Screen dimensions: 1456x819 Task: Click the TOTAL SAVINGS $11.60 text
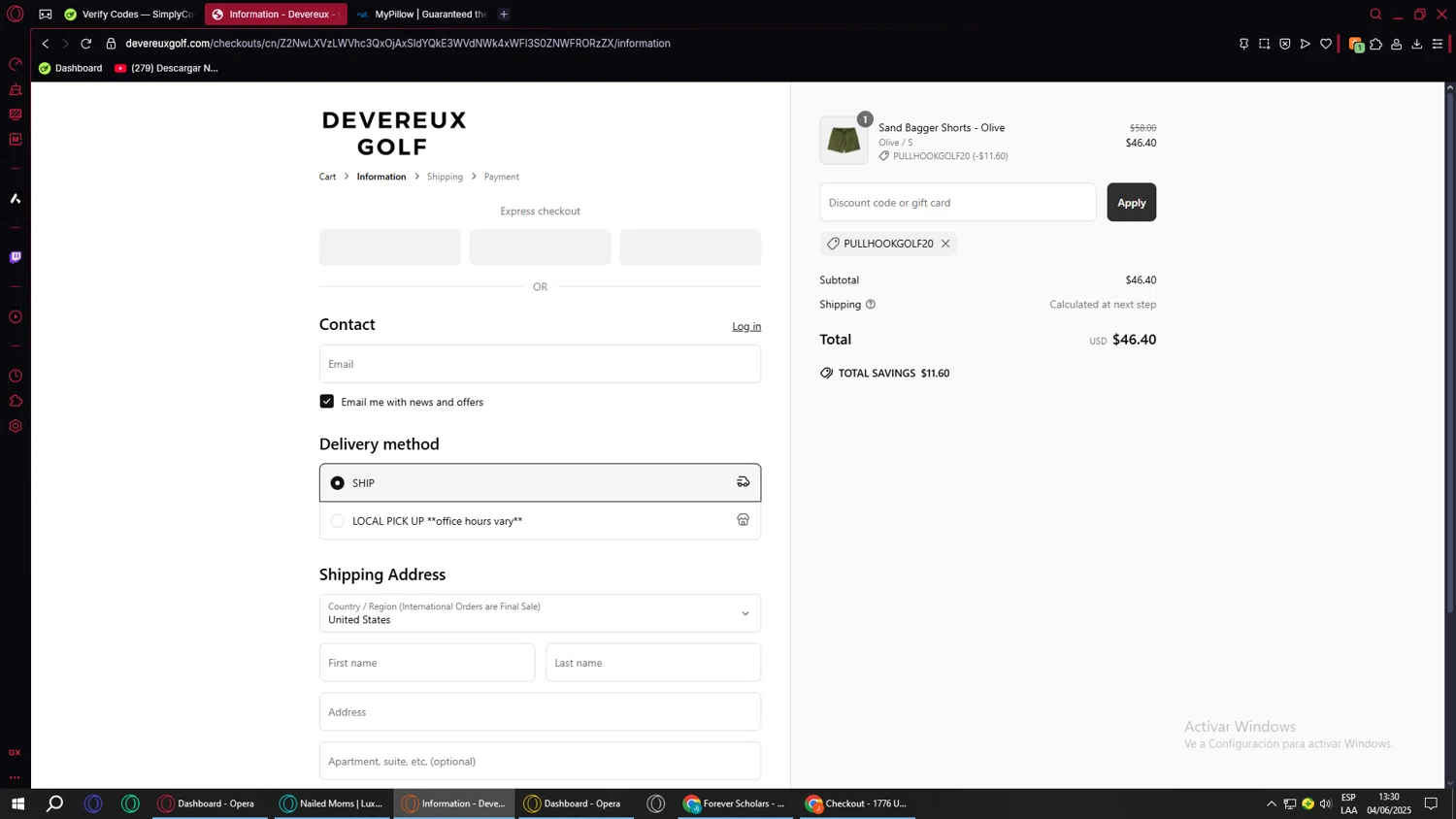coord(894,374)
